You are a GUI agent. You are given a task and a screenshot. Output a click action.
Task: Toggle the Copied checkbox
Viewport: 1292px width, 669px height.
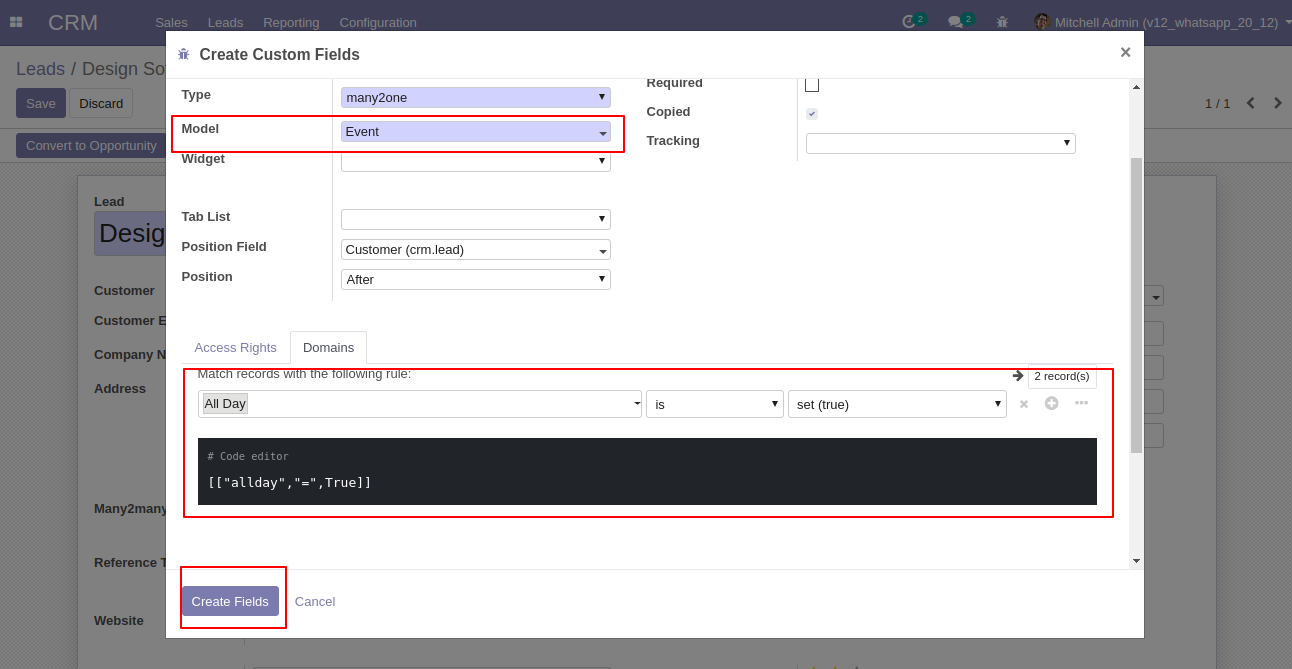[x=812, y=113]
